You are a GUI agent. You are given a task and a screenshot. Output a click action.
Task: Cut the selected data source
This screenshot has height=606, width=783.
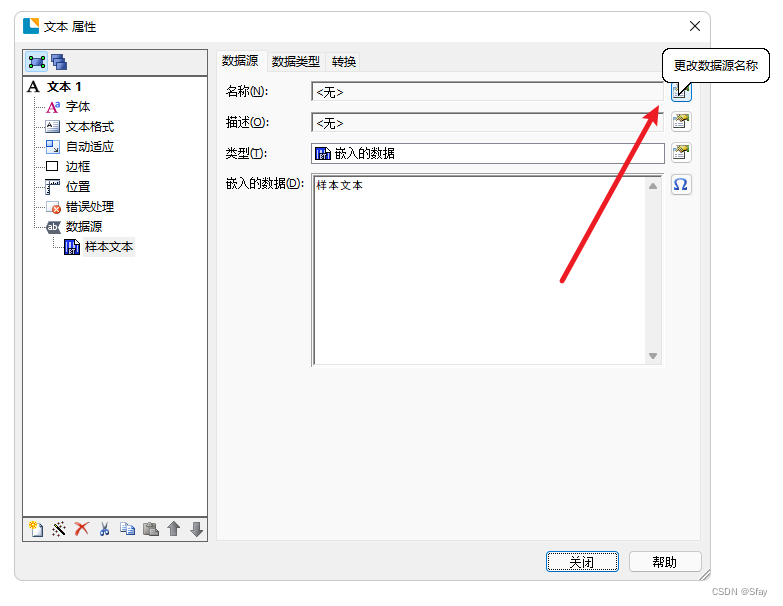tap(104, 529)
